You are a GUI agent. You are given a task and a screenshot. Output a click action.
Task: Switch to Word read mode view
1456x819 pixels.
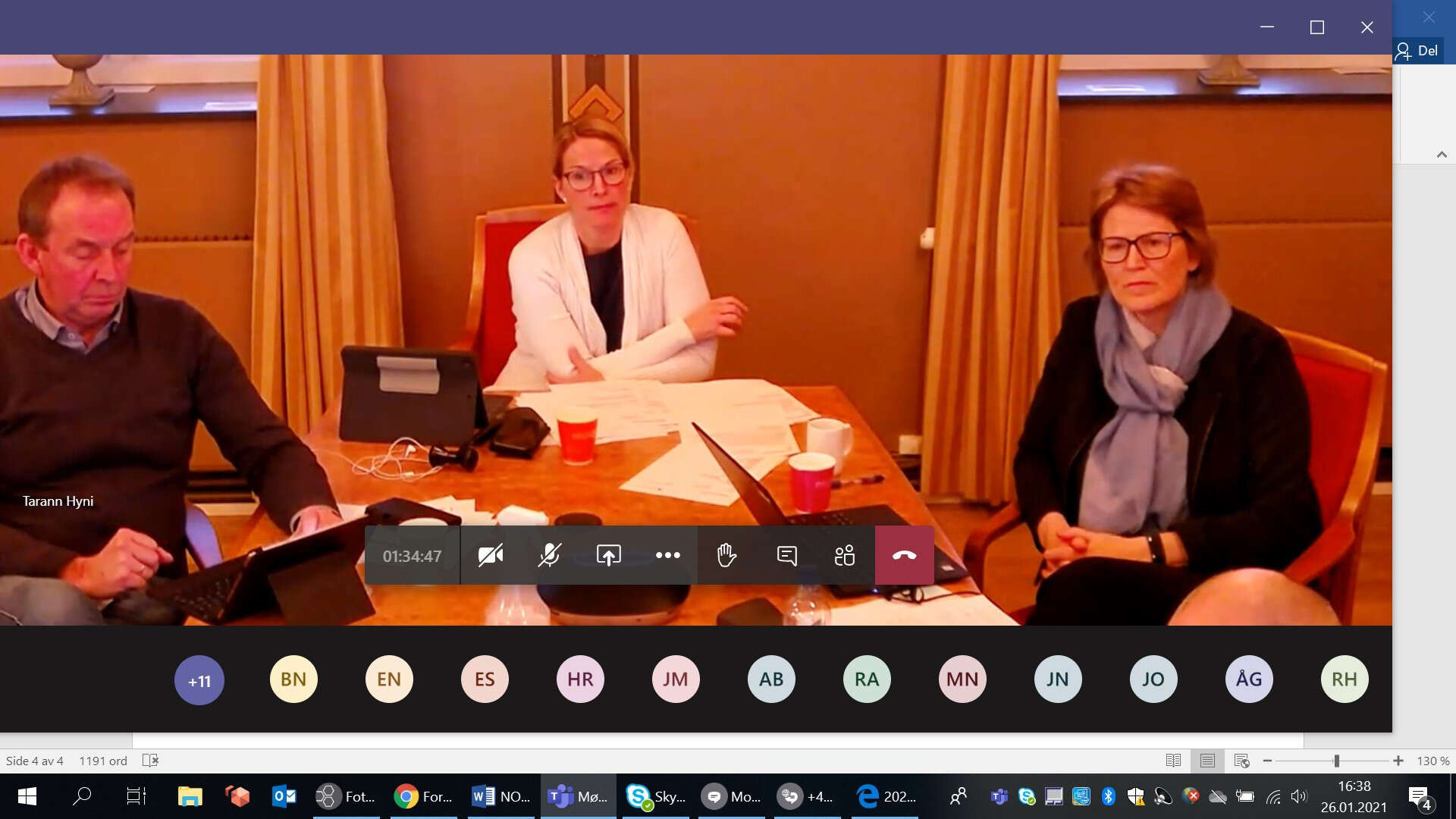[1173, 761]
